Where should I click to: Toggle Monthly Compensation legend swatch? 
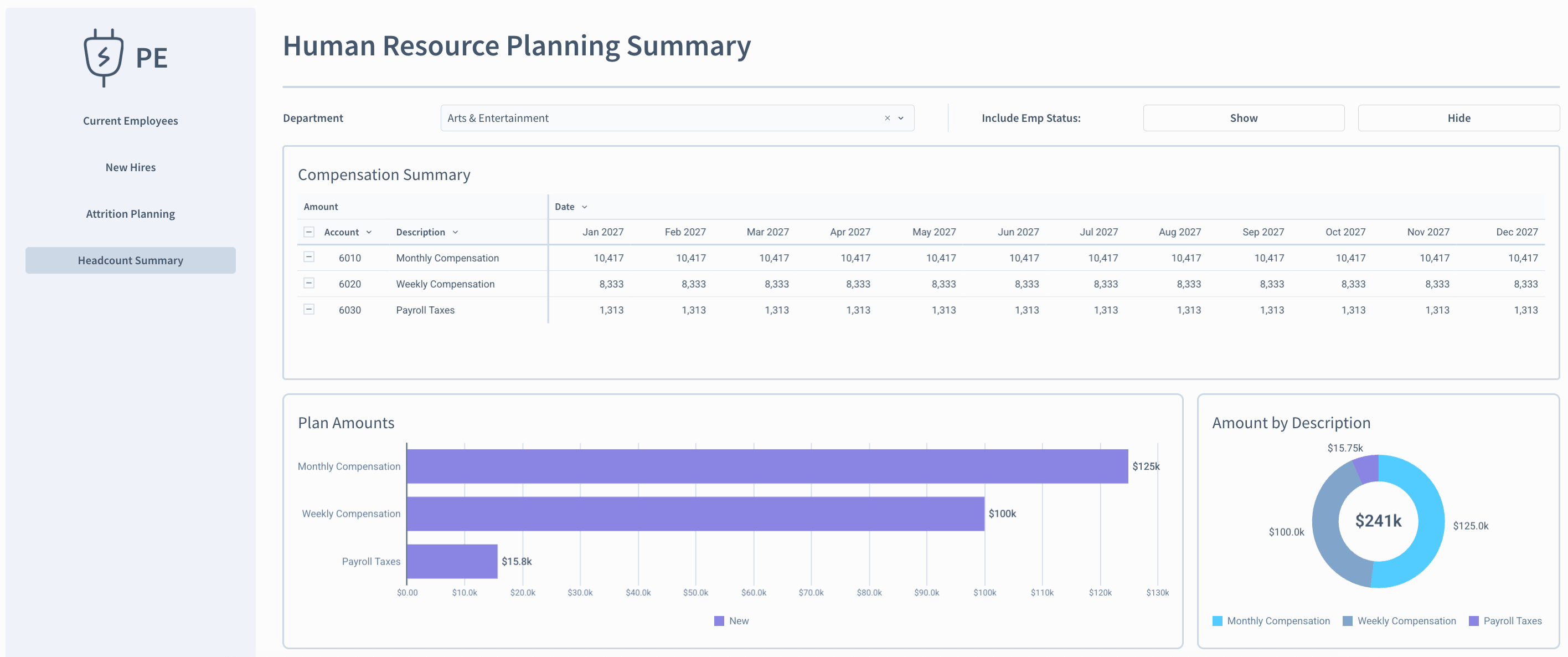[x=1218, y=621]
